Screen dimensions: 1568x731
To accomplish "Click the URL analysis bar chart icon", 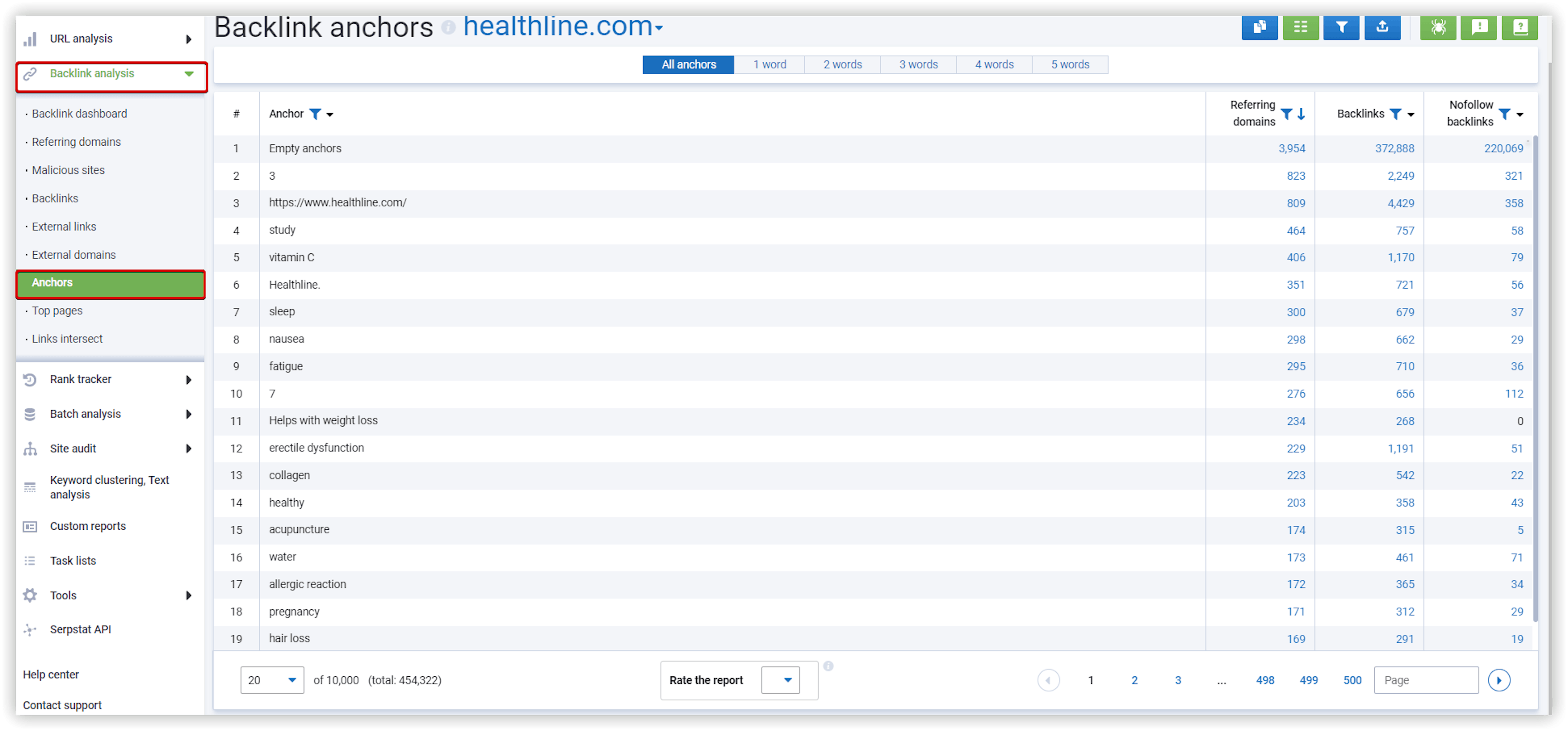I will [30, 40].
